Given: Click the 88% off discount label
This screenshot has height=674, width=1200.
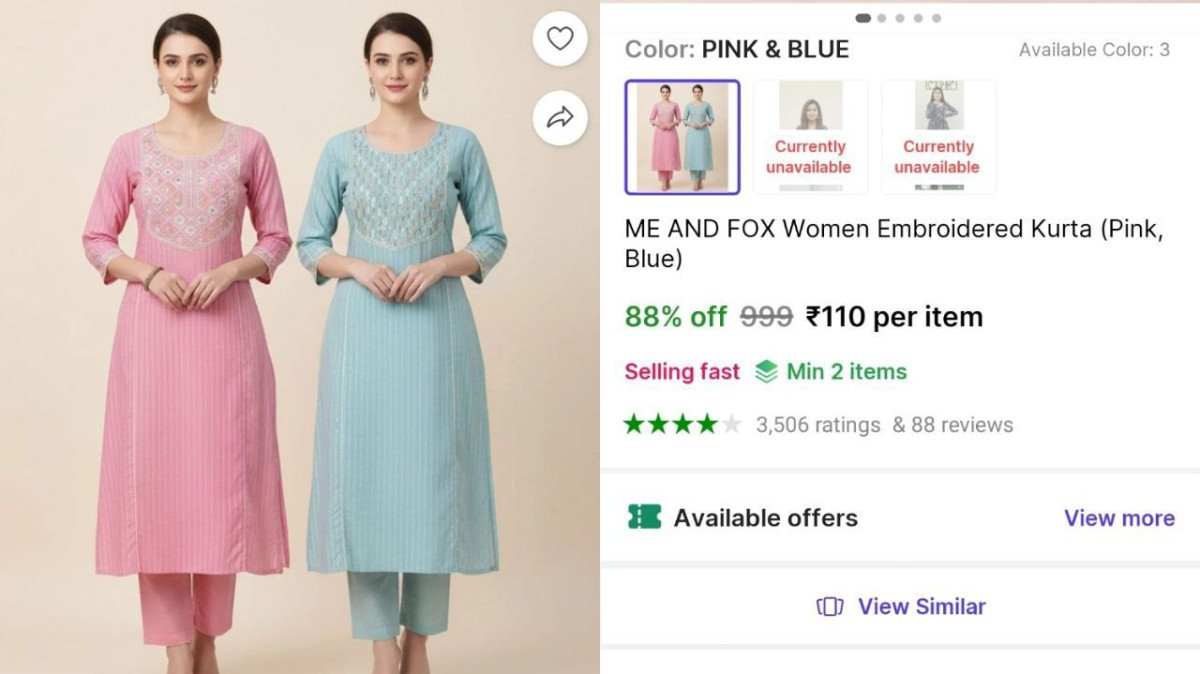Looking at the screenshot, I should 673,317.
